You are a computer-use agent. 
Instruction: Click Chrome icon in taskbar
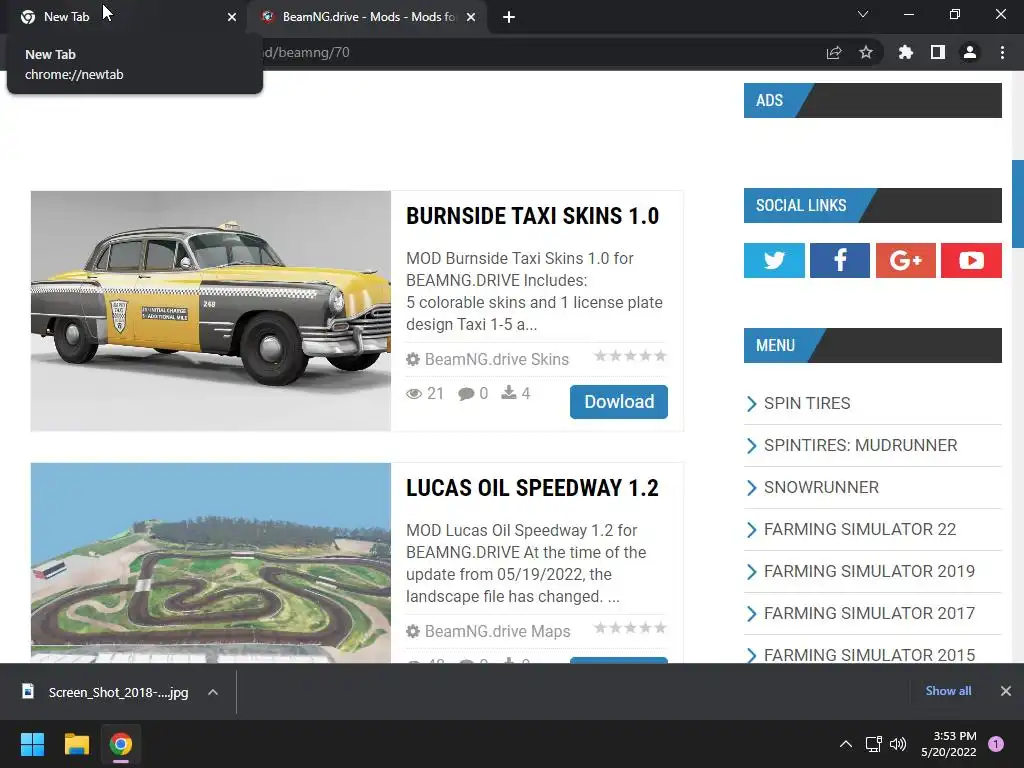point(120,744)
